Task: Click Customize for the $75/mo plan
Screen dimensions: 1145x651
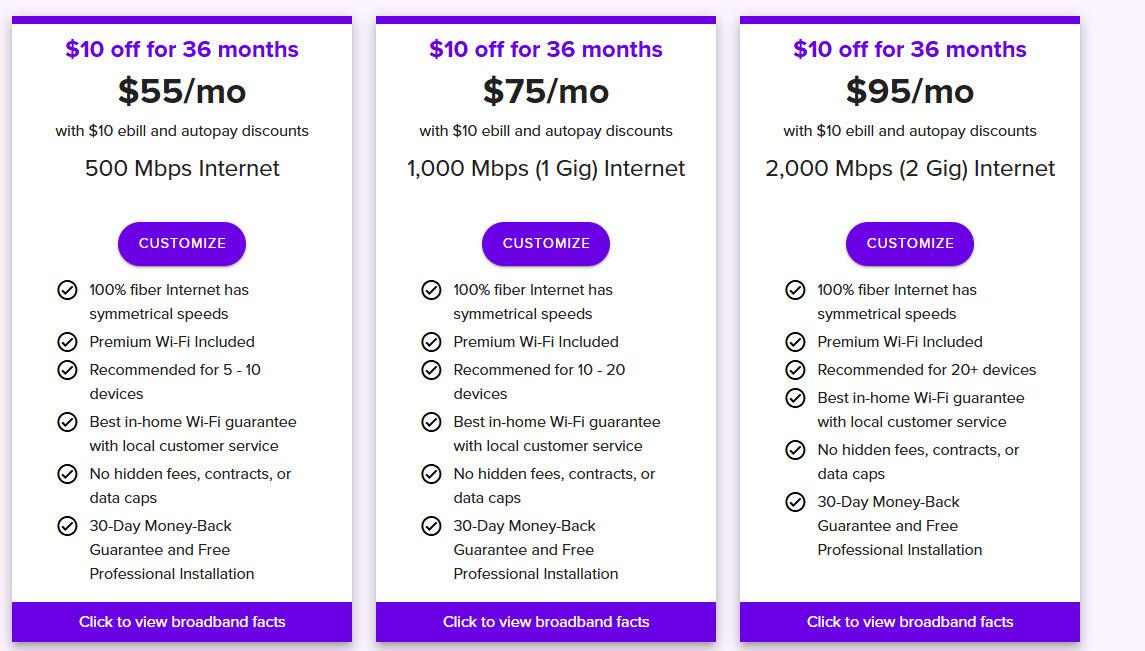Action: tap(545, 243)
